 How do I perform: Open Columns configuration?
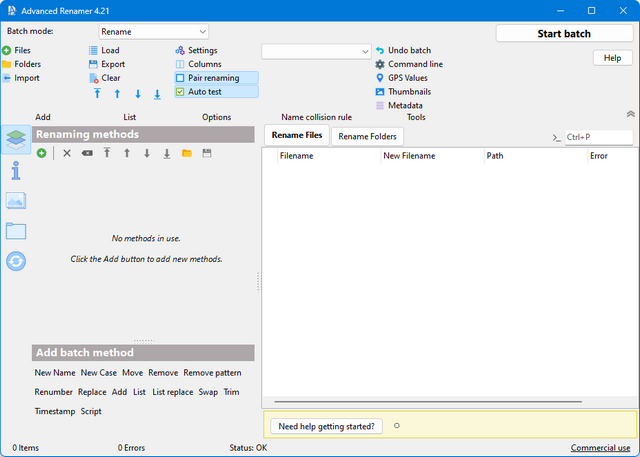198,64
